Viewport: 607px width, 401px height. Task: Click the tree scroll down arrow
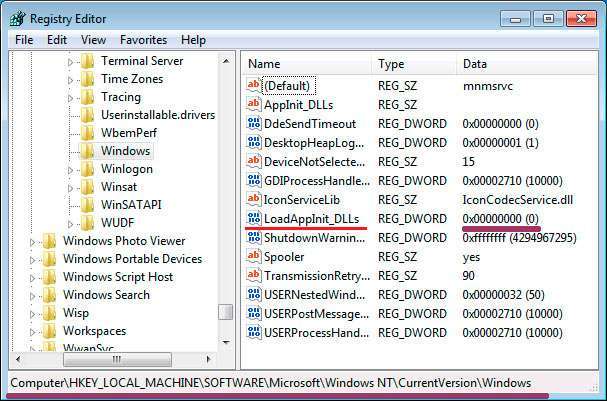click(226, 342)
